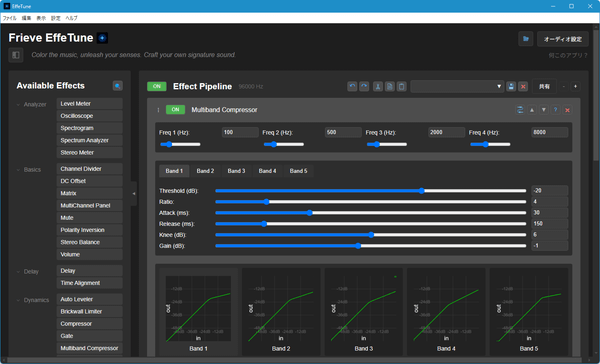Add the Level Meter effect

click(90, 104)
